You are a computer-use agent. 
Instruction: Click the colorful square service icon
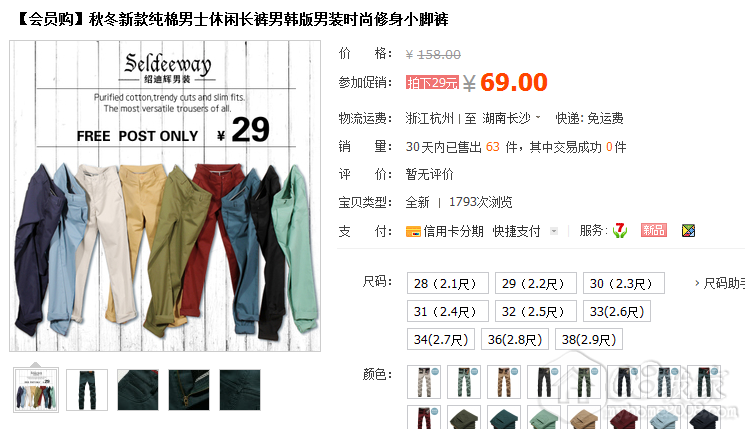pyautogui.click(x=688, y=231)
